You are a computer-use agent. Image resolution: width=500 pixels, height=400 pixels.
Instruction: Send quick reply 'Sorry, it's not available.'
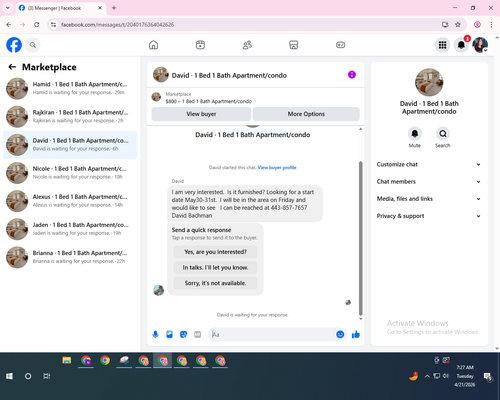click(215, 283)
